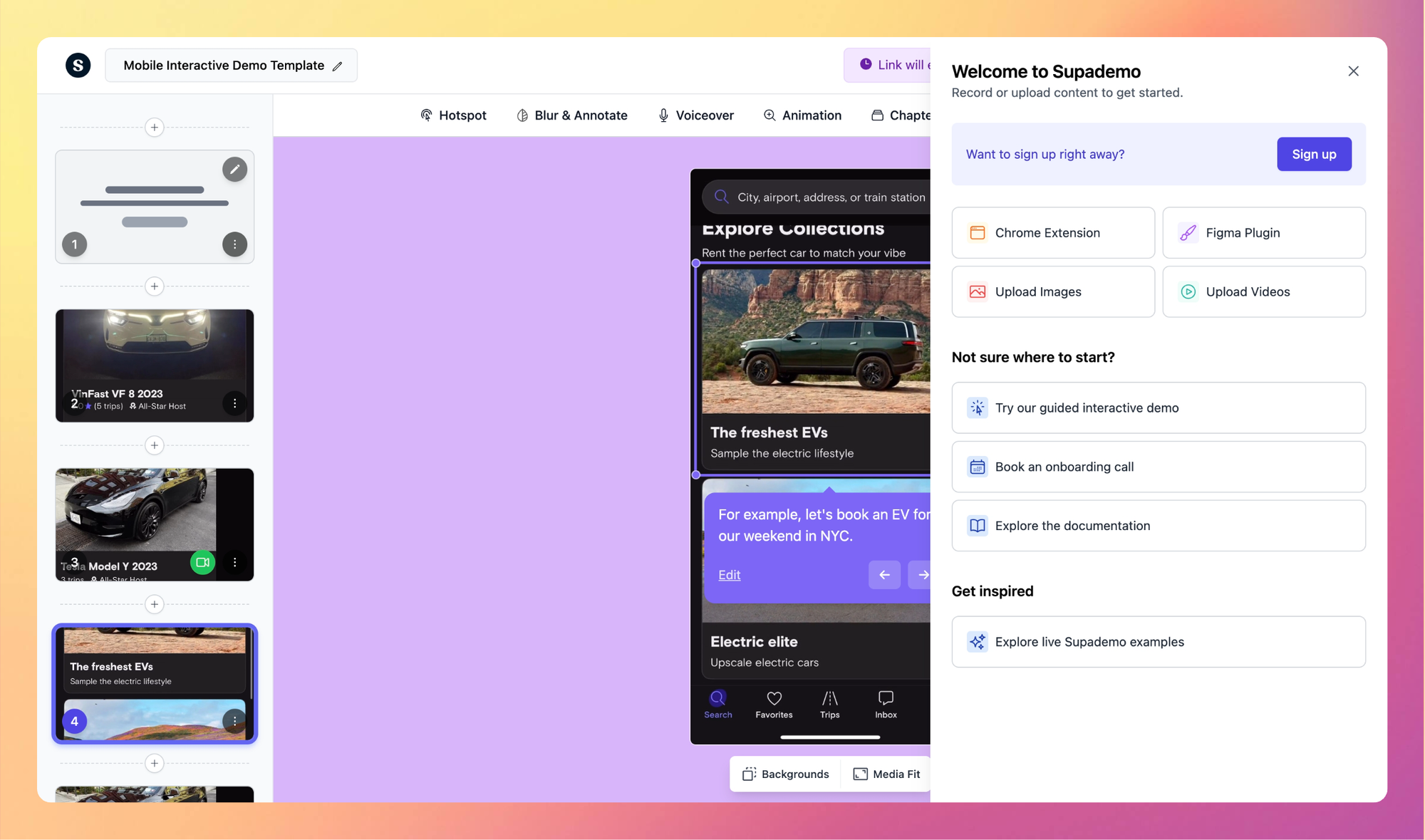Try our guided interactive demo
The height and width of the screenshot is (840, 1425).
[x=1159, y=408]
